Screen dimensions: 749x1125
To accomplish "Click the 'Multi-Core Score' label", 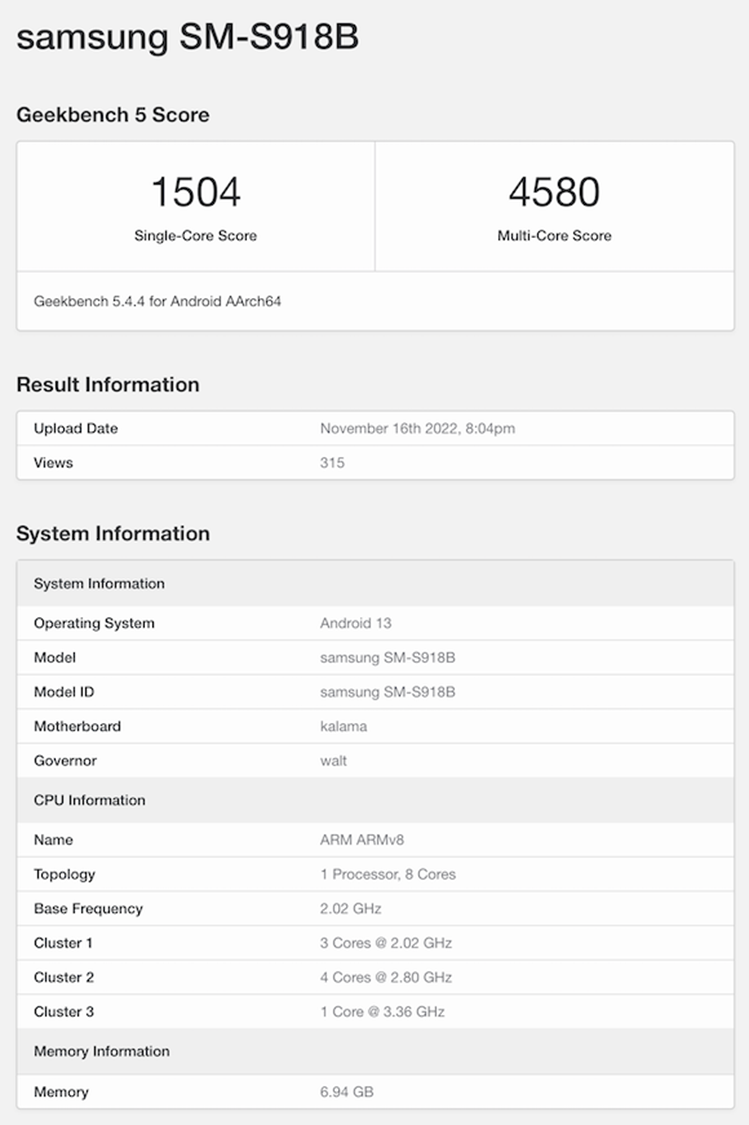I will [x=555, y=236].
